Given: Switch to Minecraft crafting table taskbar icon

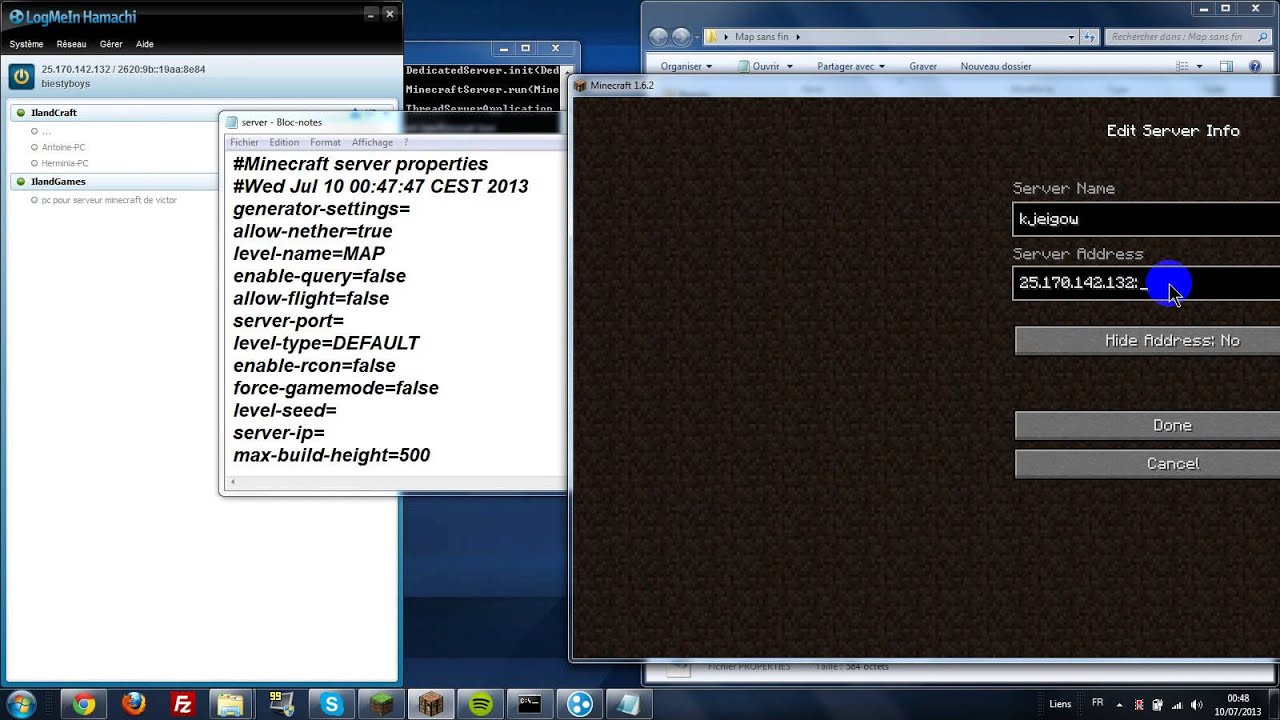Looking at the screenshot, I should point(430,704).
